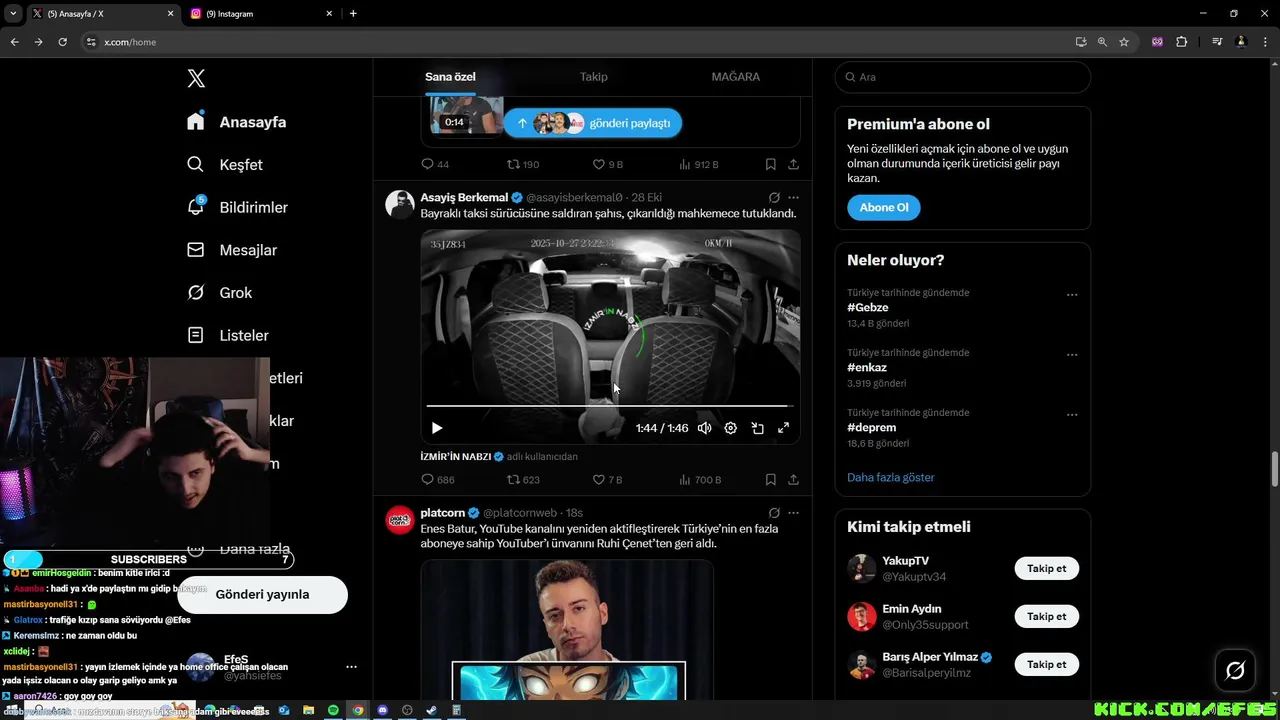Viewport: 1280px width, 720px height.
Task: Open Steam from the taskbar
Action: click(x=431, y=710)
